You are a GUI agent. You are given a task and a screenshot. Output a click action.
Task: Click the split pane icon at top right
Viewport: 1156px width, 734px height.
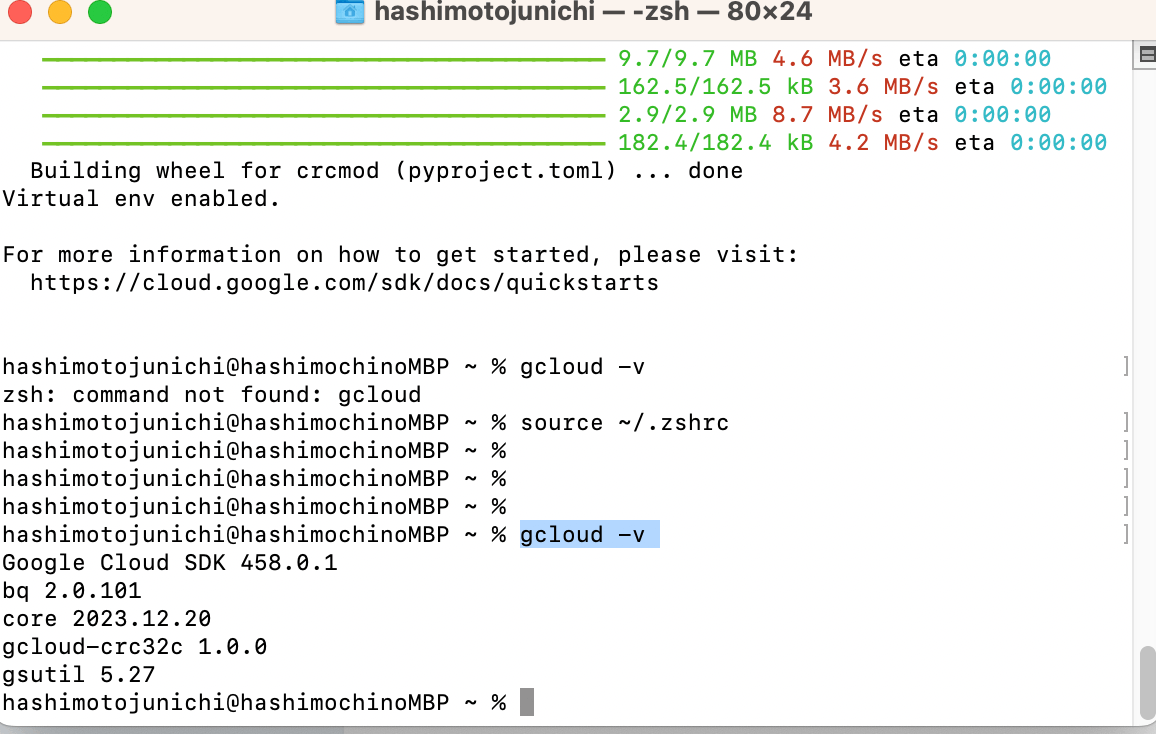coord(1146,55)
